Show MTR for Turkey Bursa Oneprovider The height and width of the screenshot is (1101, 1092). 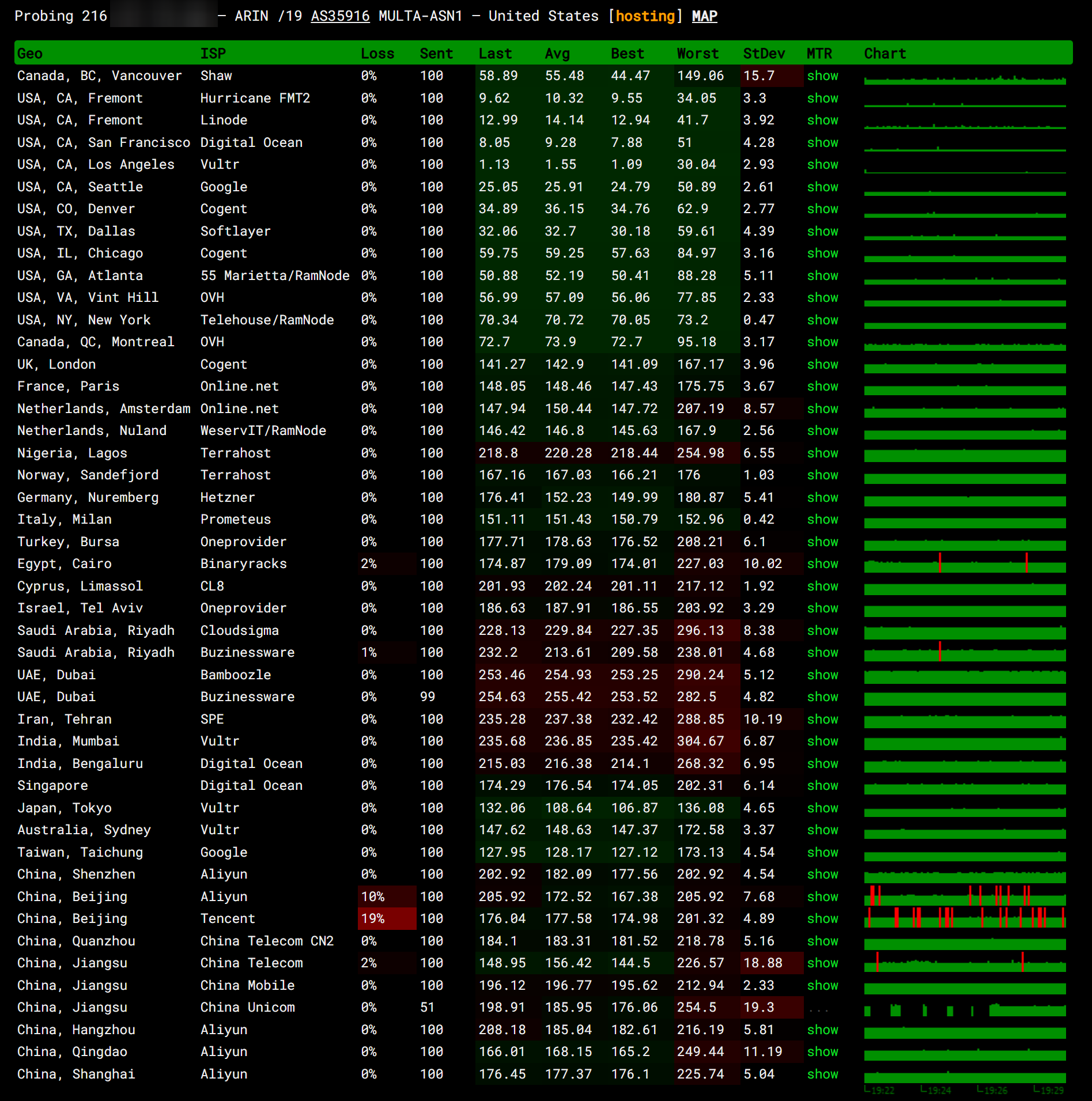[x=822, y=542]
